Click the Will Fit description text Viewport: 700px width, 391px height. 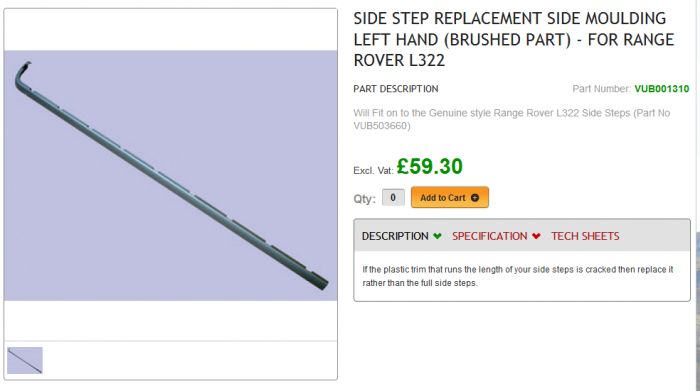[512, 119]
